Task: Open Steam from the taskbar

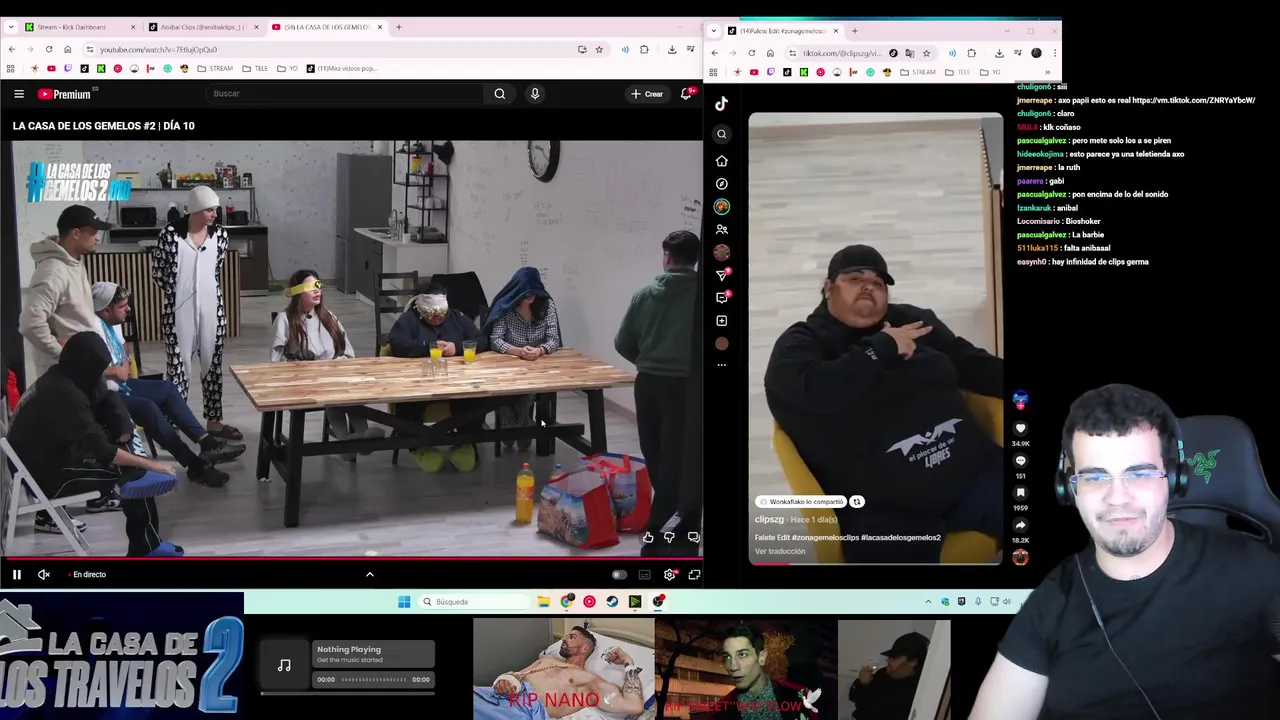Action: (612, 602)
